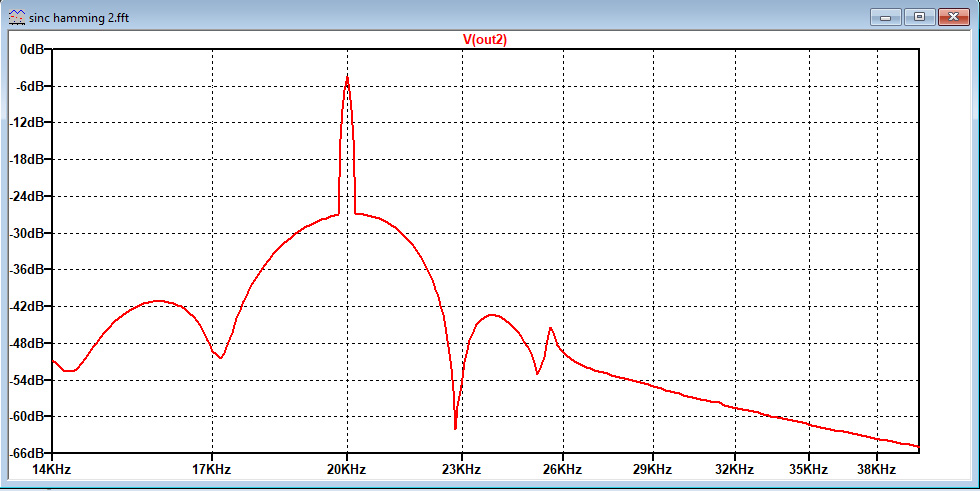This screenshot has height=491, width=980.
Task: Click the -48dB vertical axis label
Action: coord(27,343)
